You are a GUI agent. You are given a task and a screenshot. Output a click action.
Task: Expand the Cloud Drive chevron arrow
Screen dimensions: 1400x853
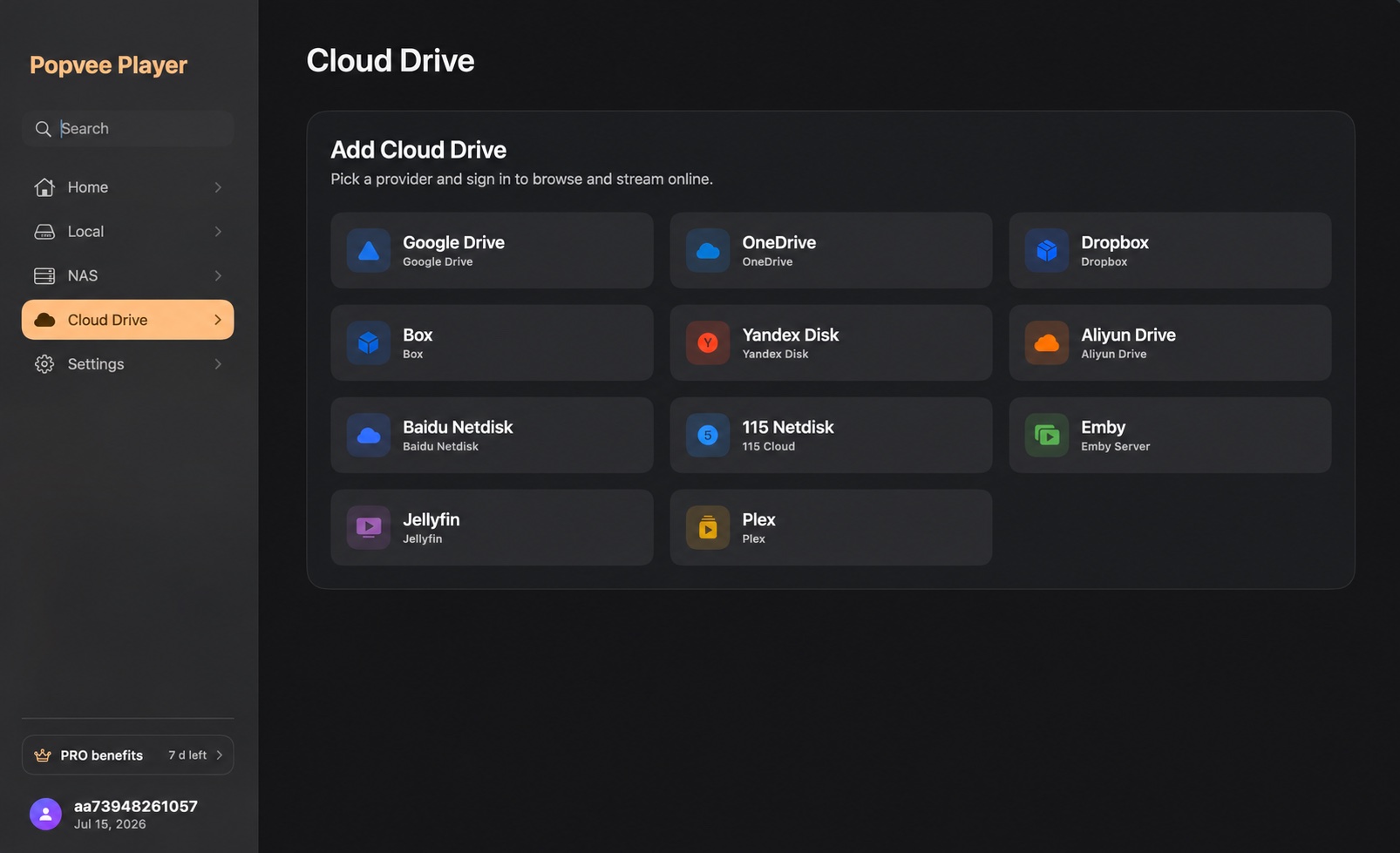pyautogui.click(x=218, y=320)
